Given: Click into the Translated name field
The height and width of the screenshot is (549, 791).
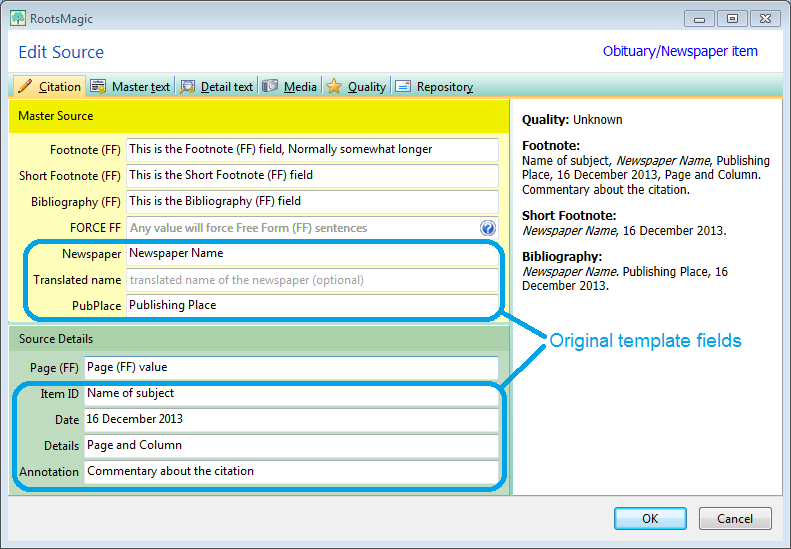Looking at the screenshot, I should pyautogui.click(x=312, y=280).
